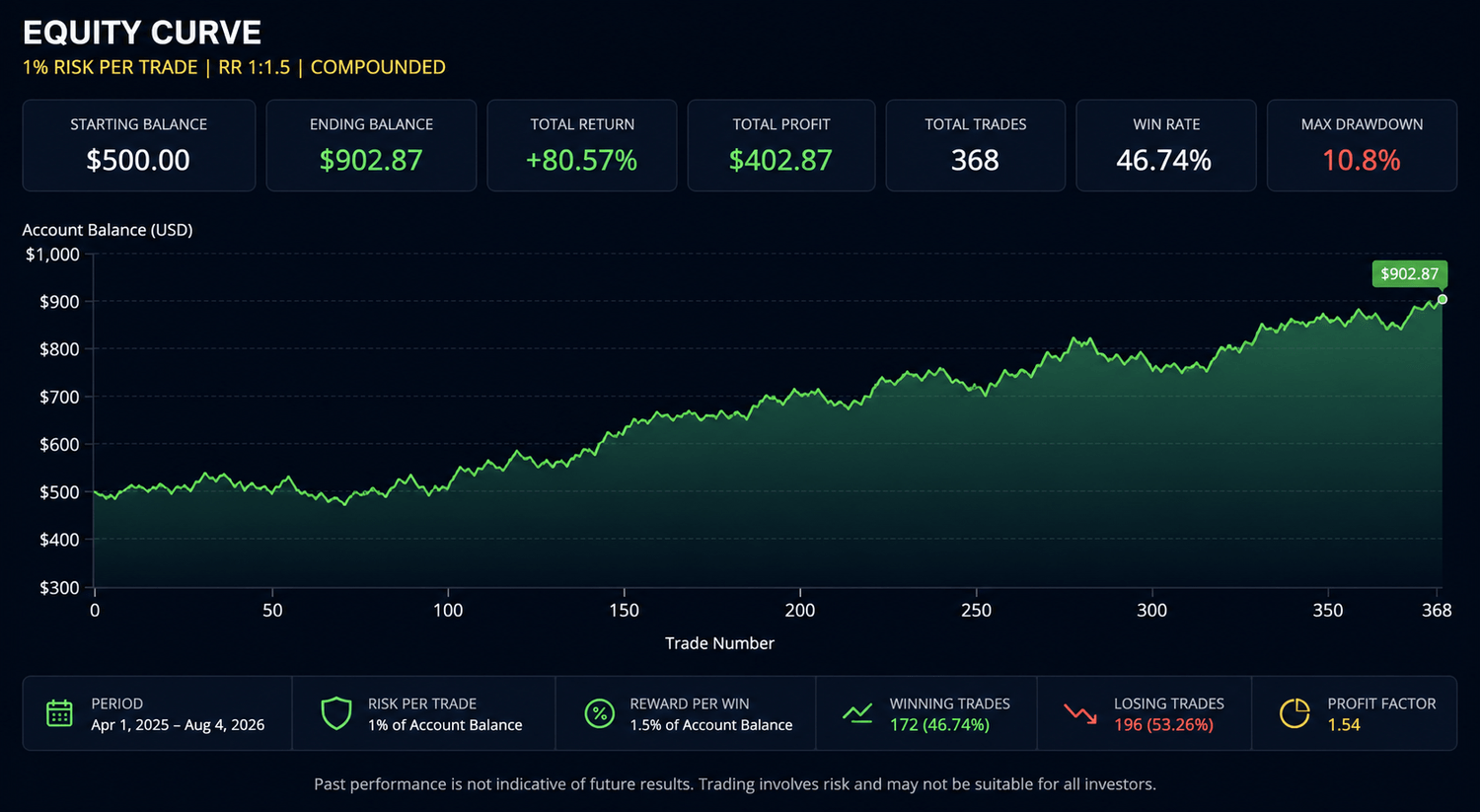Screen dimensions: 1480x812
Task: Click the shield icon for Risk Per Trade
Action: point(336,713)
